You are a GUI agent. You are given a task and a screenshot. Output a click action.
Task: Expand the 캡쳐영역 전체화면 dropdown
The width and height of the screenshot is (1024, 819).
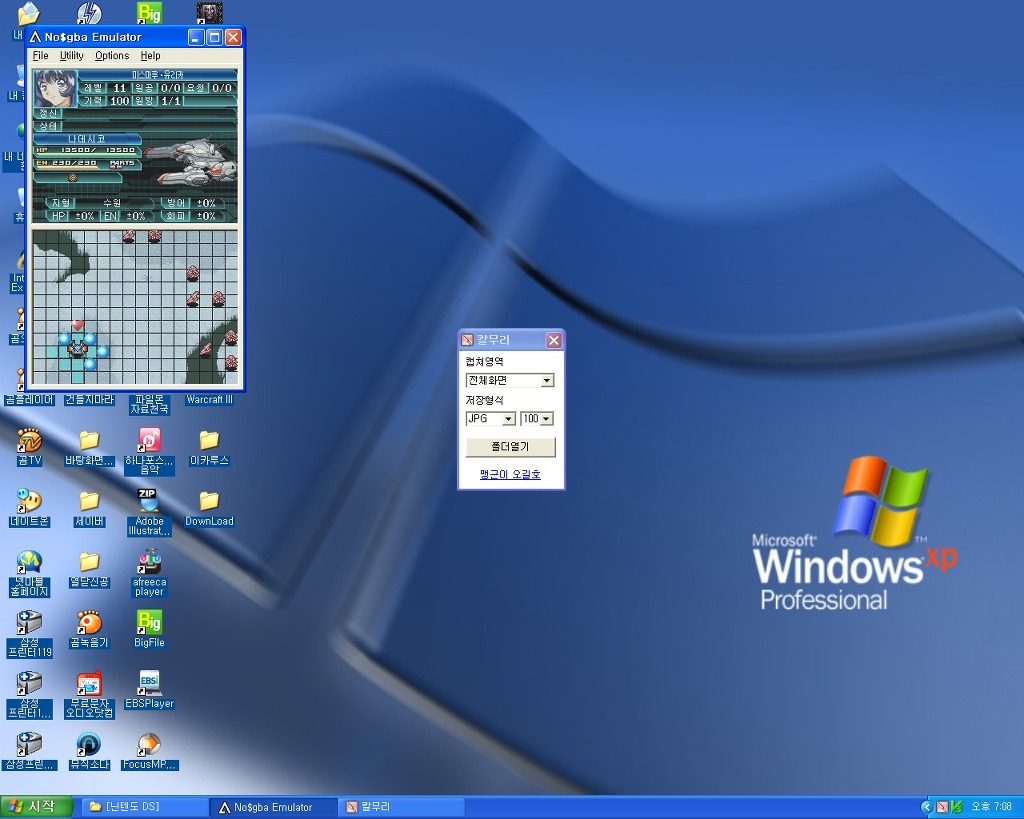547,380
